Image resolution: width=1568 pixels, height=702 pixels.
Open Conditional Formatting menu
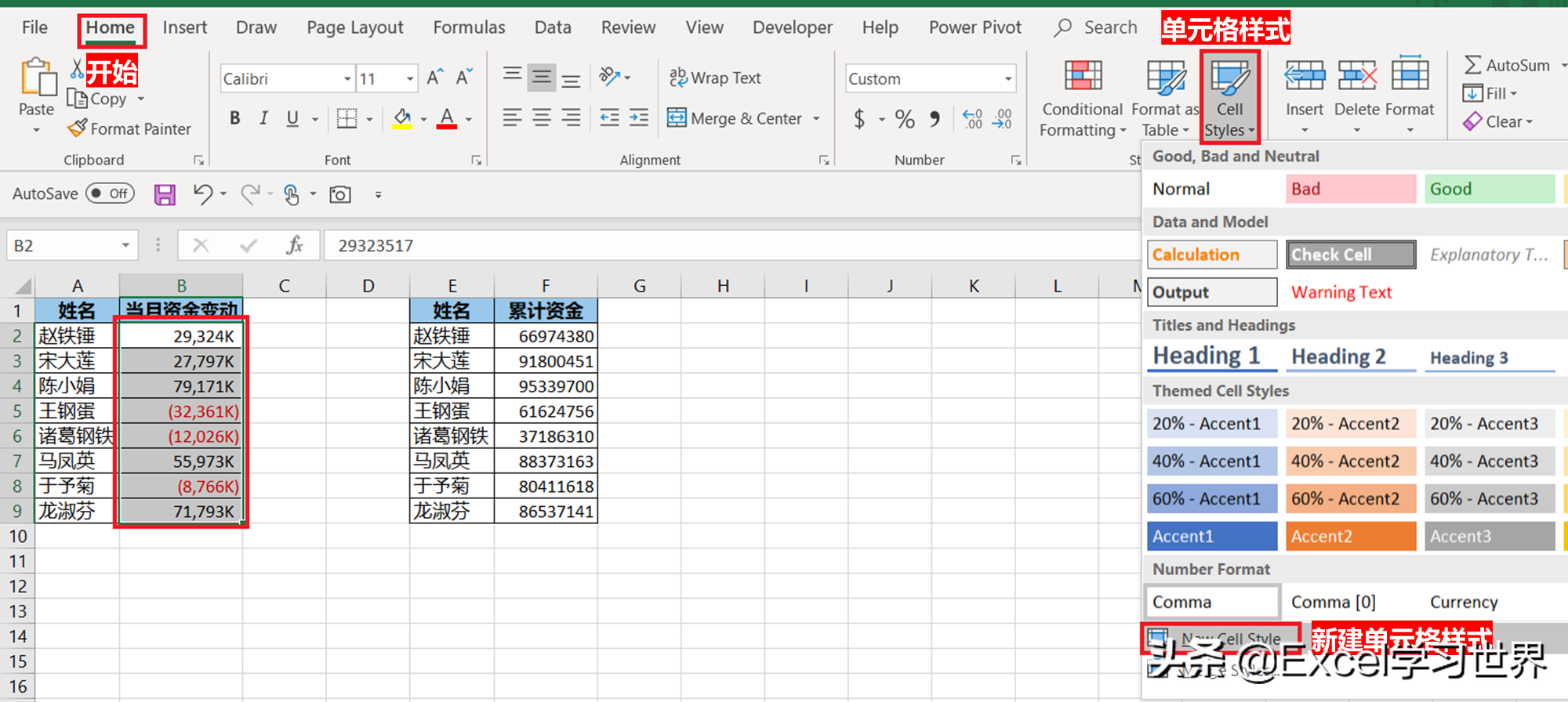1083,98
